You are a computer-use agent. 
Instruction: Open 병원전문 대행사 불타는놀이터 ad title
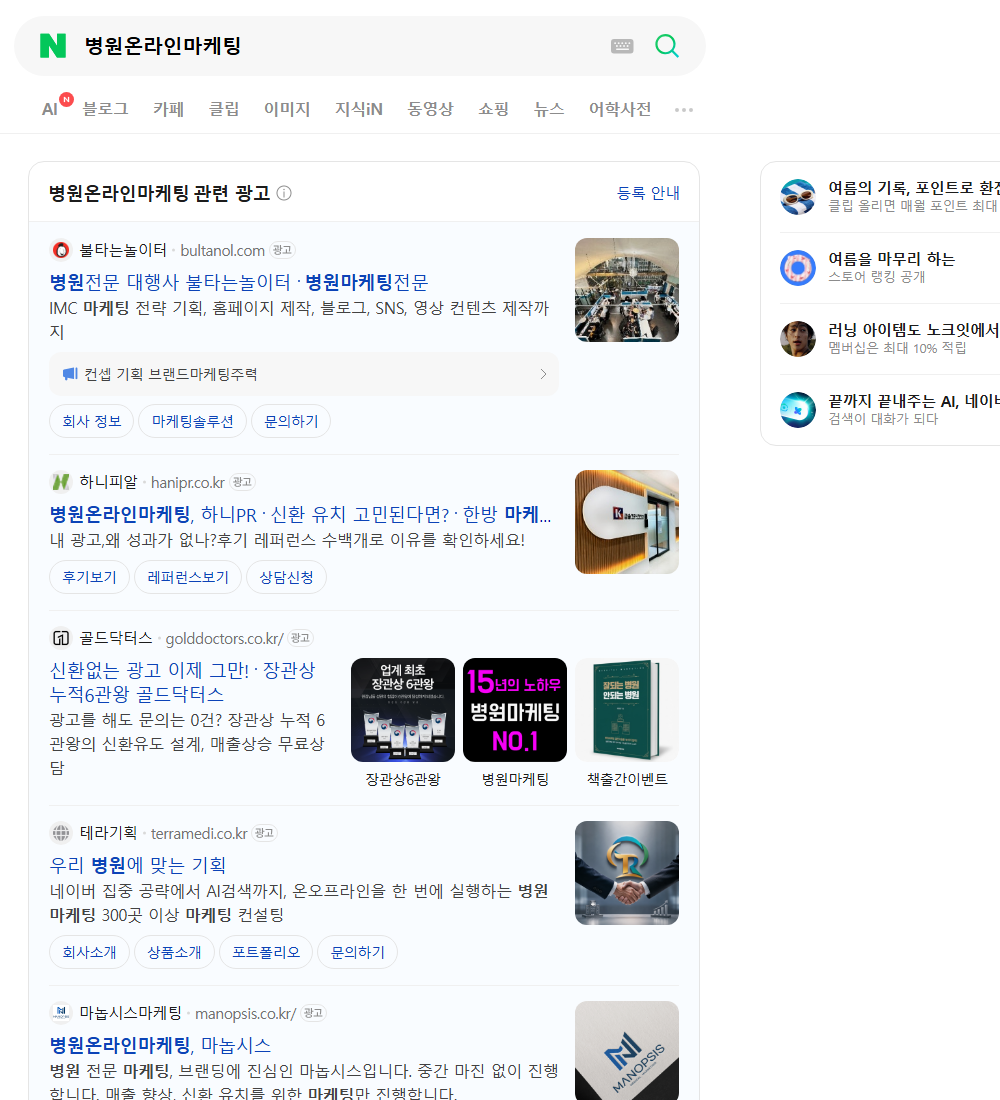tap(239, 282)
